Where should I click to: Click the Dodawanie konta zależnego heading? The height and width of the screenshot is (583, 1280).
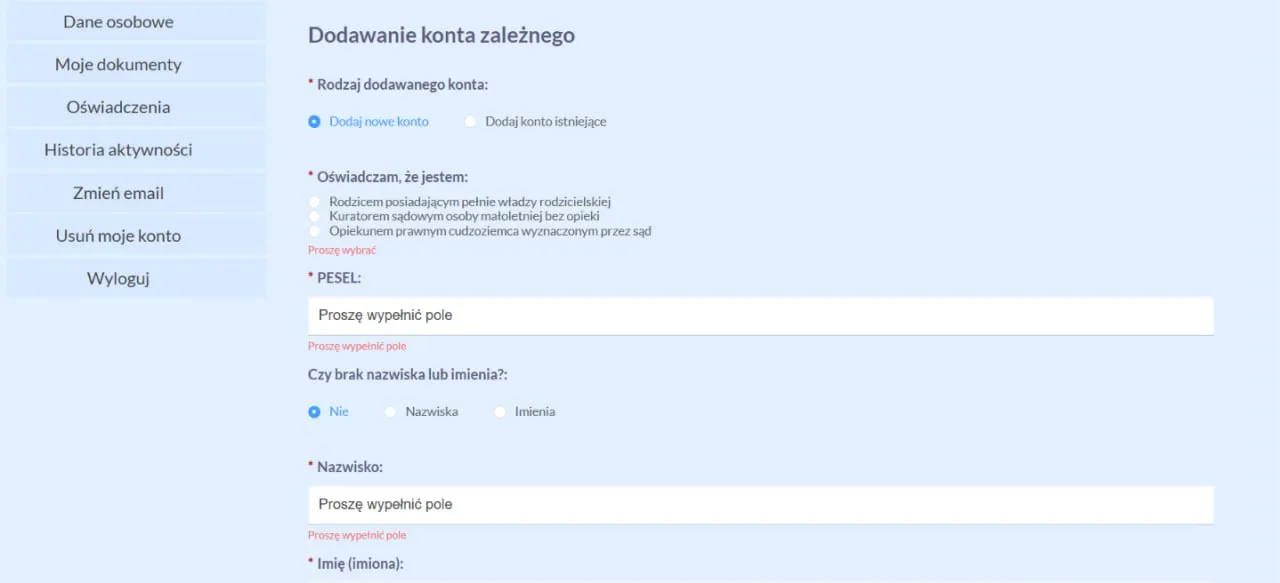pos(441,35)
